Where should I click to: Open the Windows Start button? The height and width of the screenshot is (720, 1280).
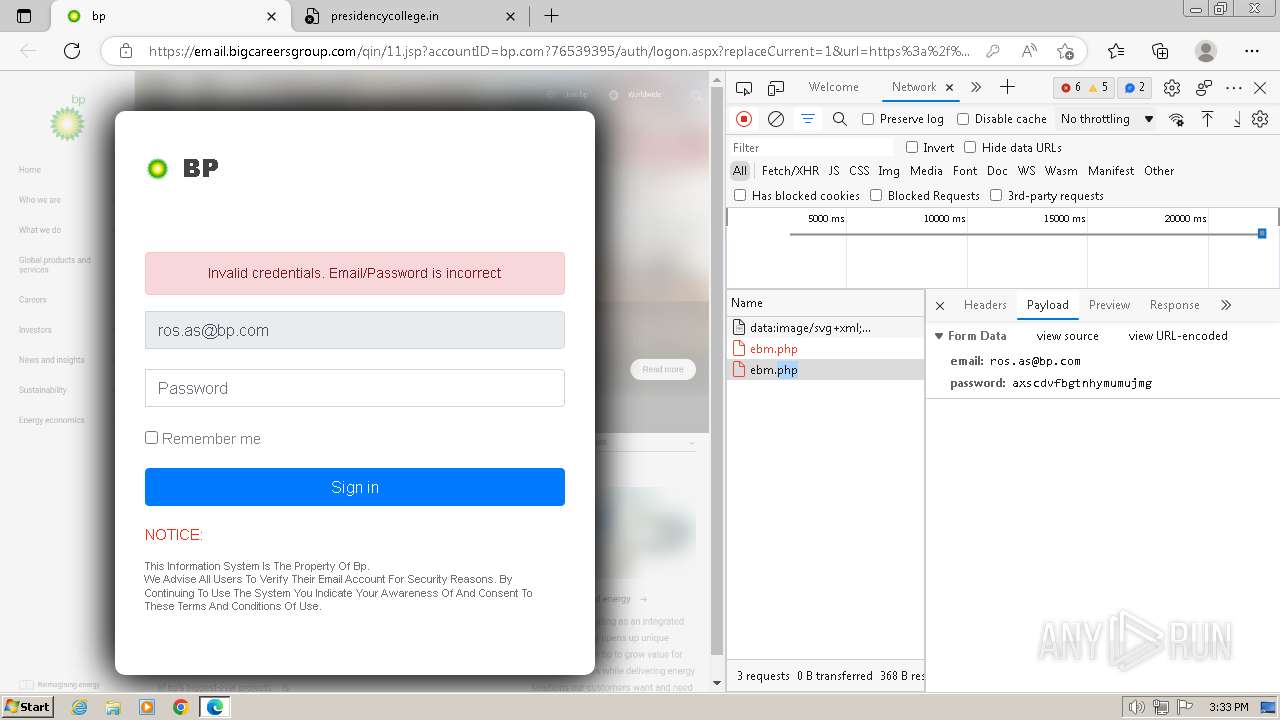pyautogui.click(x=27, y=706)
